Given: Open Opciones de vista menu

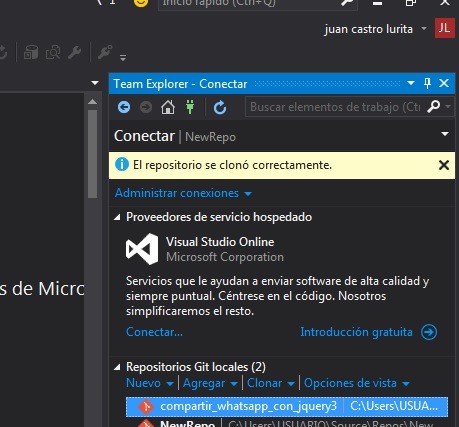Looking at the screenshot, I should pyautogui.click(x=357, y=383).
